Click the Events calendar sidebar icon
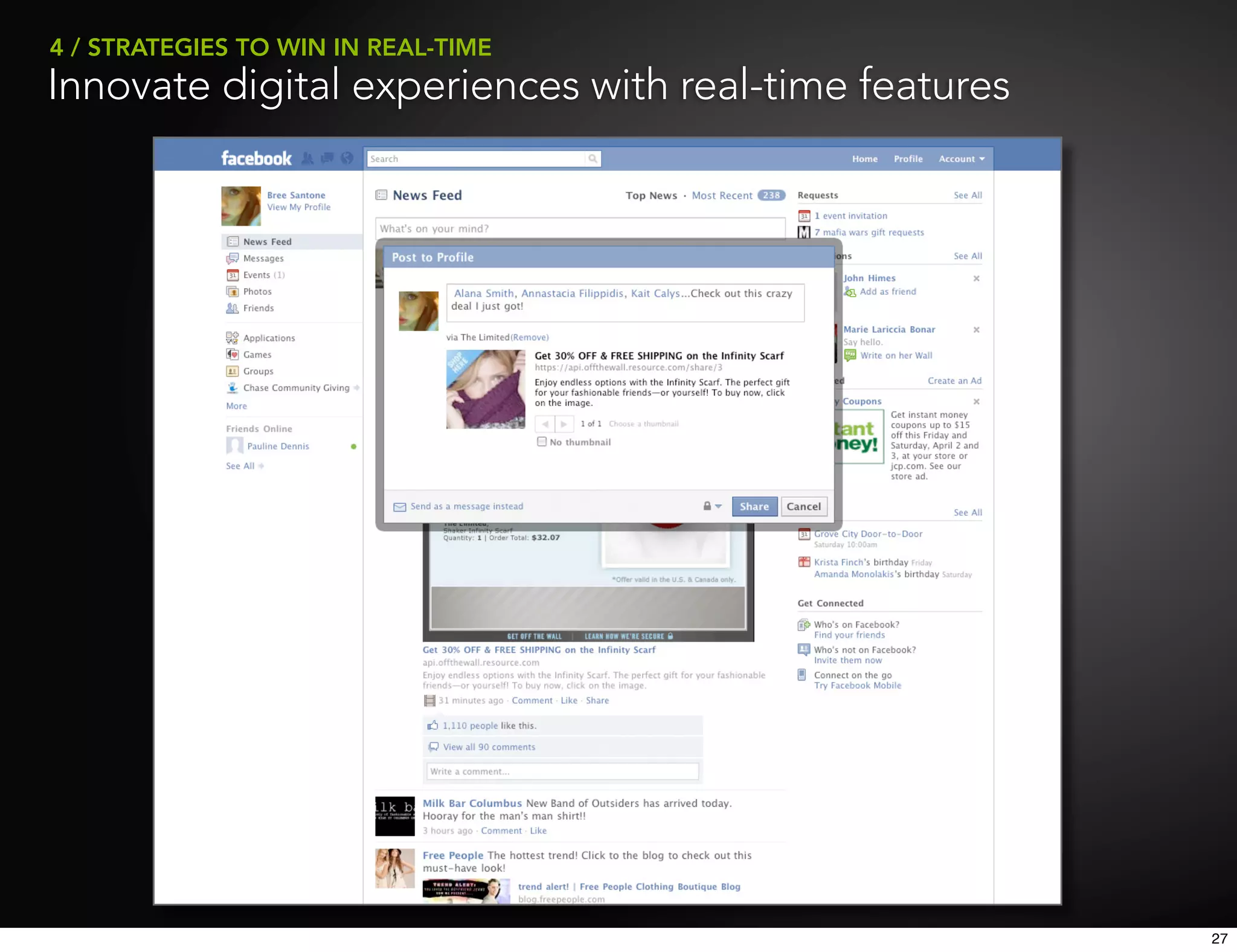Viewport: 1237px width, 952px height. click(x=232, y=275)
